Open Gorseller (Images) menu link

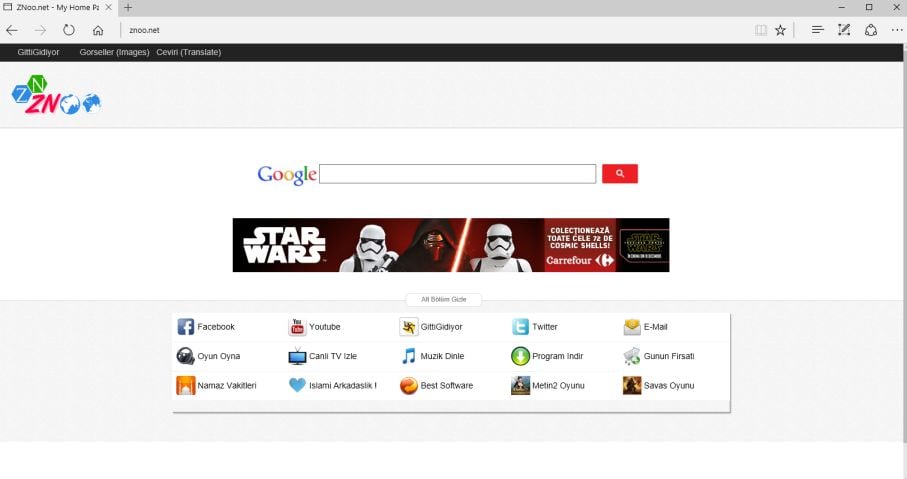114,52
